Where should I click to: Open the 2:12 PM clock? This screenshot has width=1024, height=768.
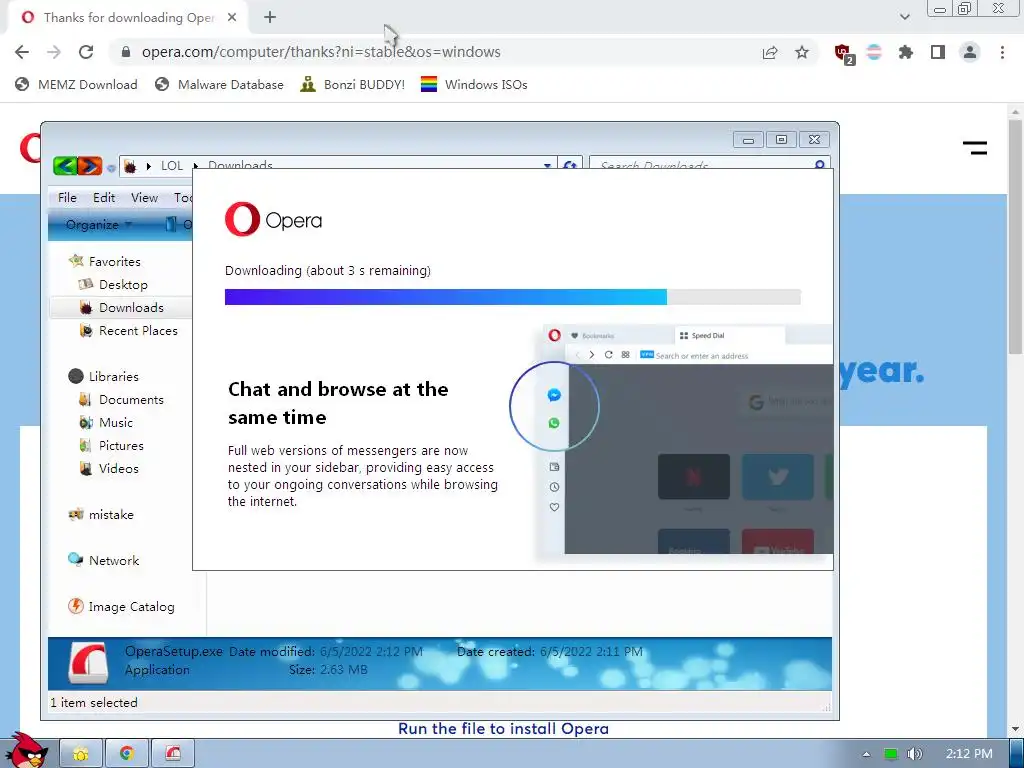pos(969,754)
